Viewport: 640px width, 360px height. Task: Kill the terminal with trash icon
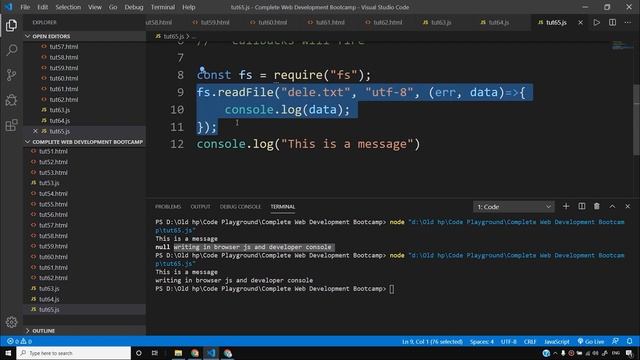pos(597,207)
